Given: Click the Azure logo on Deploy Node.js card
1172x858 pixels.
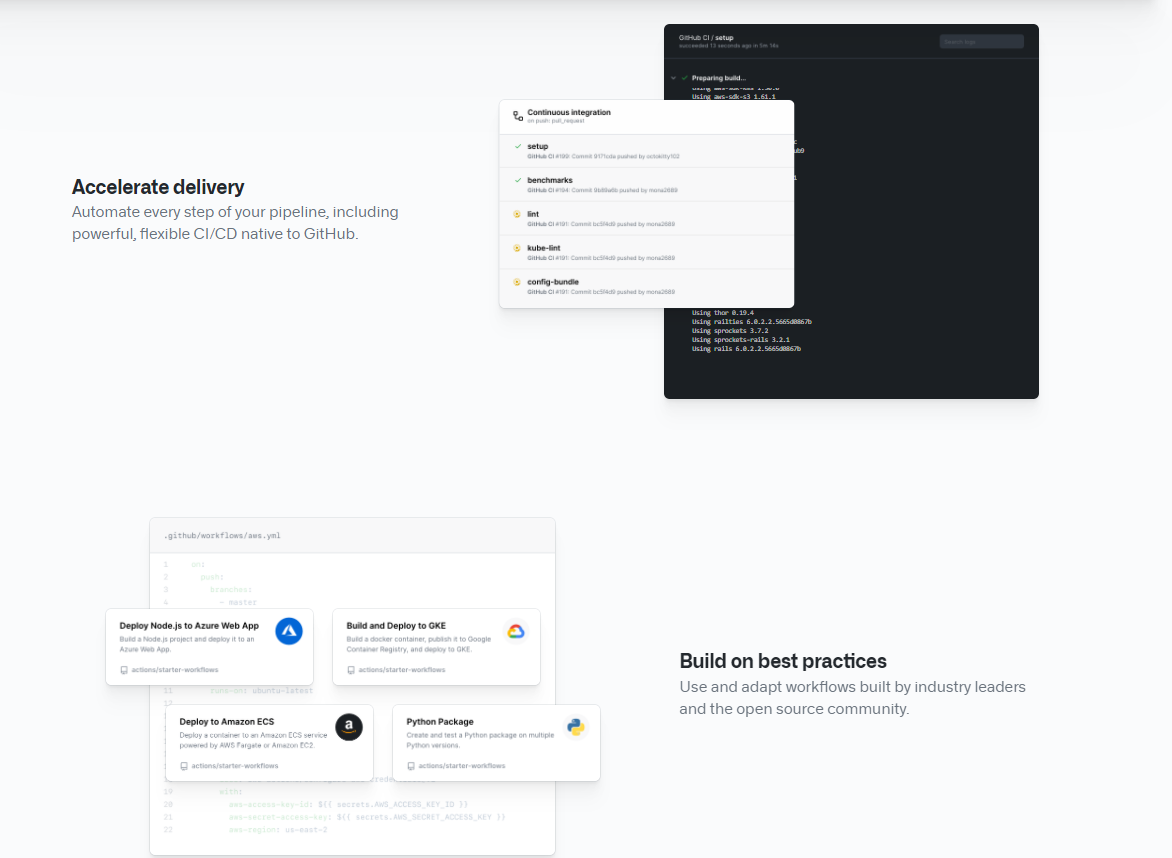Looking at the screenshot, I should [289, 632].
